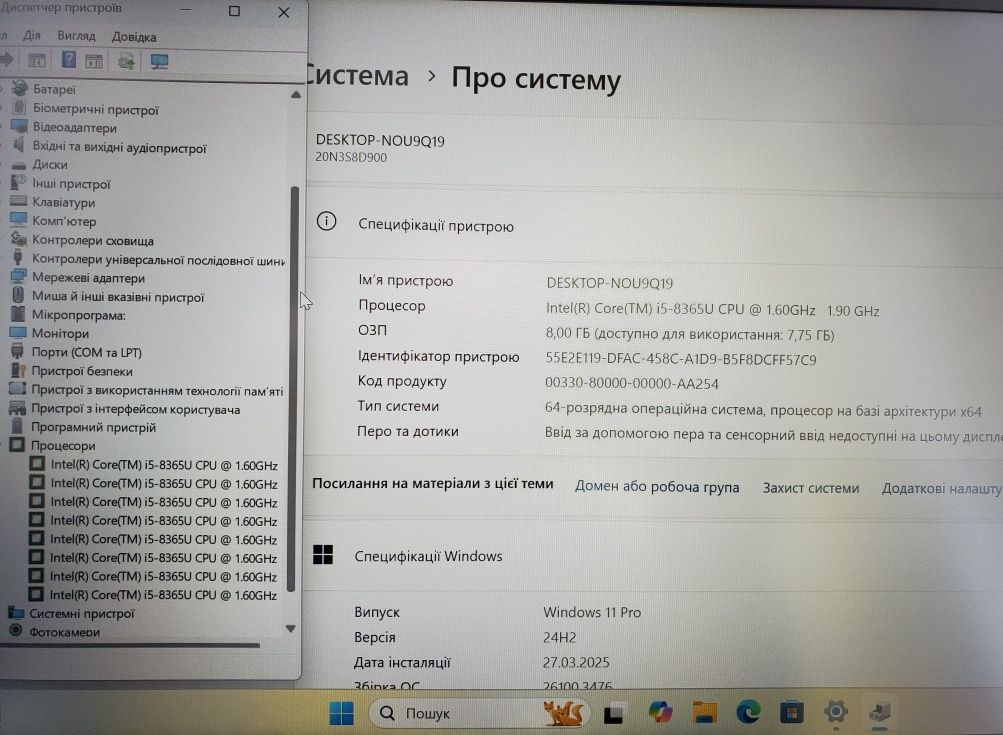Click the monitor icon beside Монітори

(18, 333)
